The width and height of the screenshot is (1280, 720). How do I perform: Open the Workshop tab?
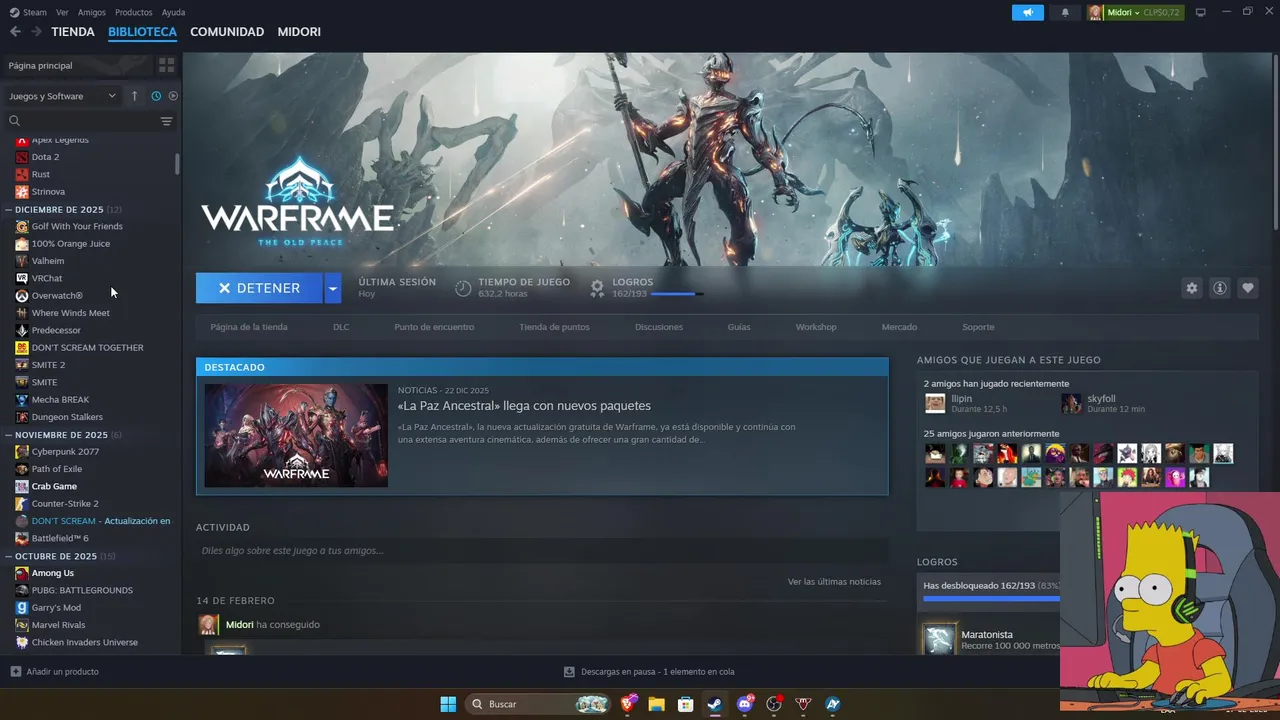click(x=816, y=327)
